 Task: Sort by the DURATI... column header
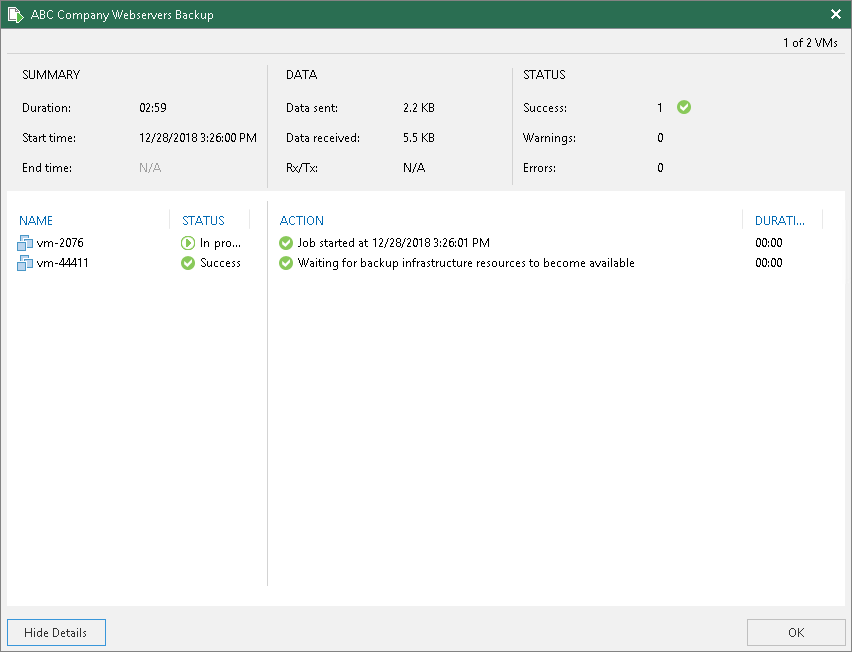point(780,221)
